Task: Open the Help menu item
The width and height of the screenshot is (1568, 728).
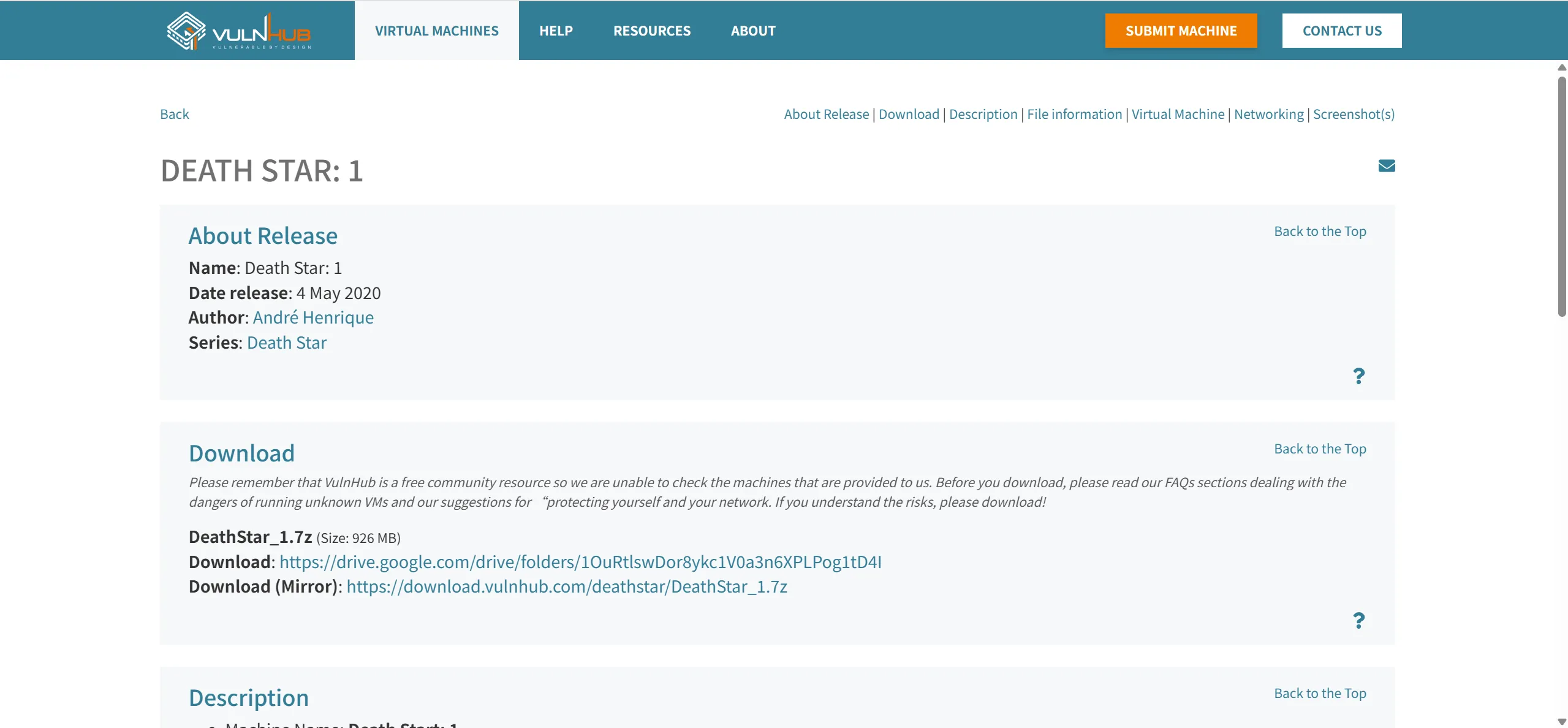Action: (556, 31)
